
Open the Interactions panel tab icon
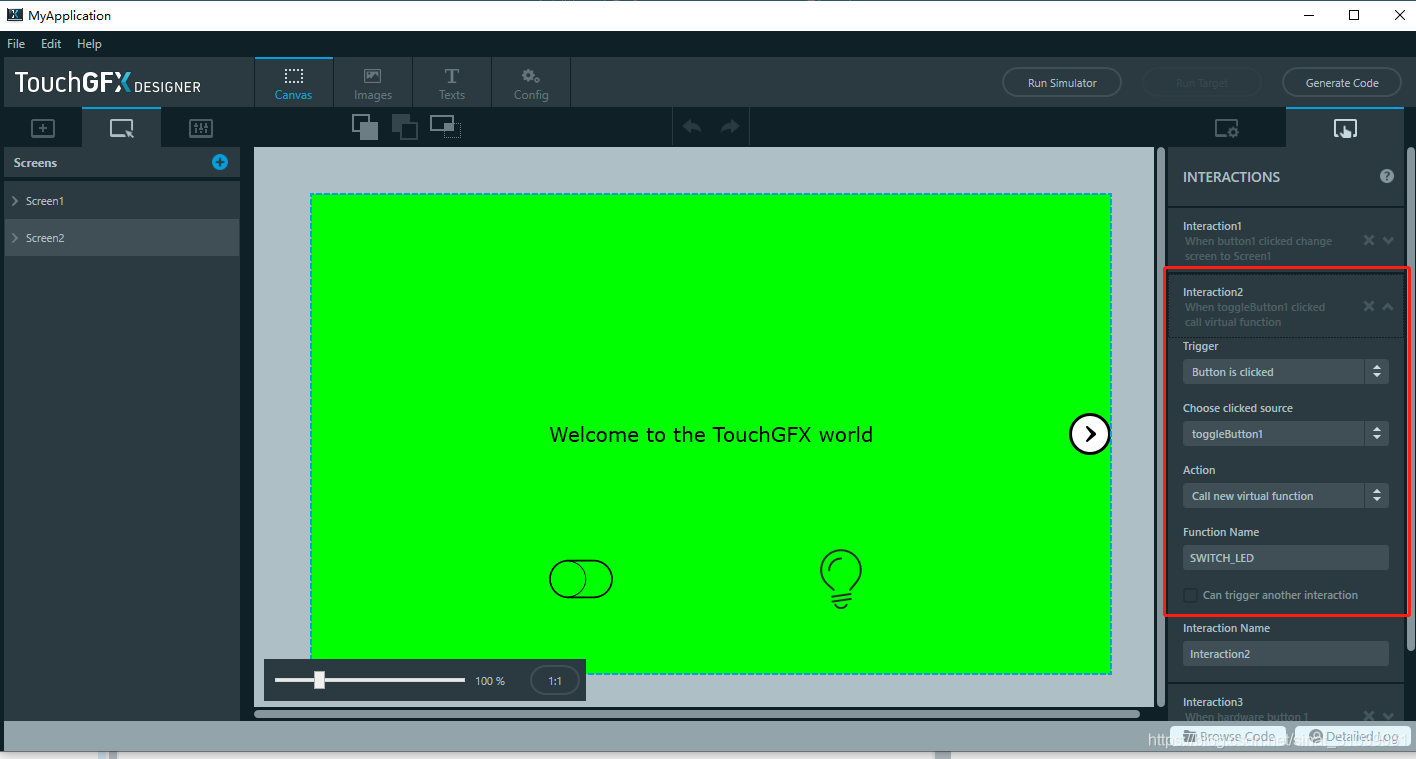pyautogui.click(x=1345, y=128)
